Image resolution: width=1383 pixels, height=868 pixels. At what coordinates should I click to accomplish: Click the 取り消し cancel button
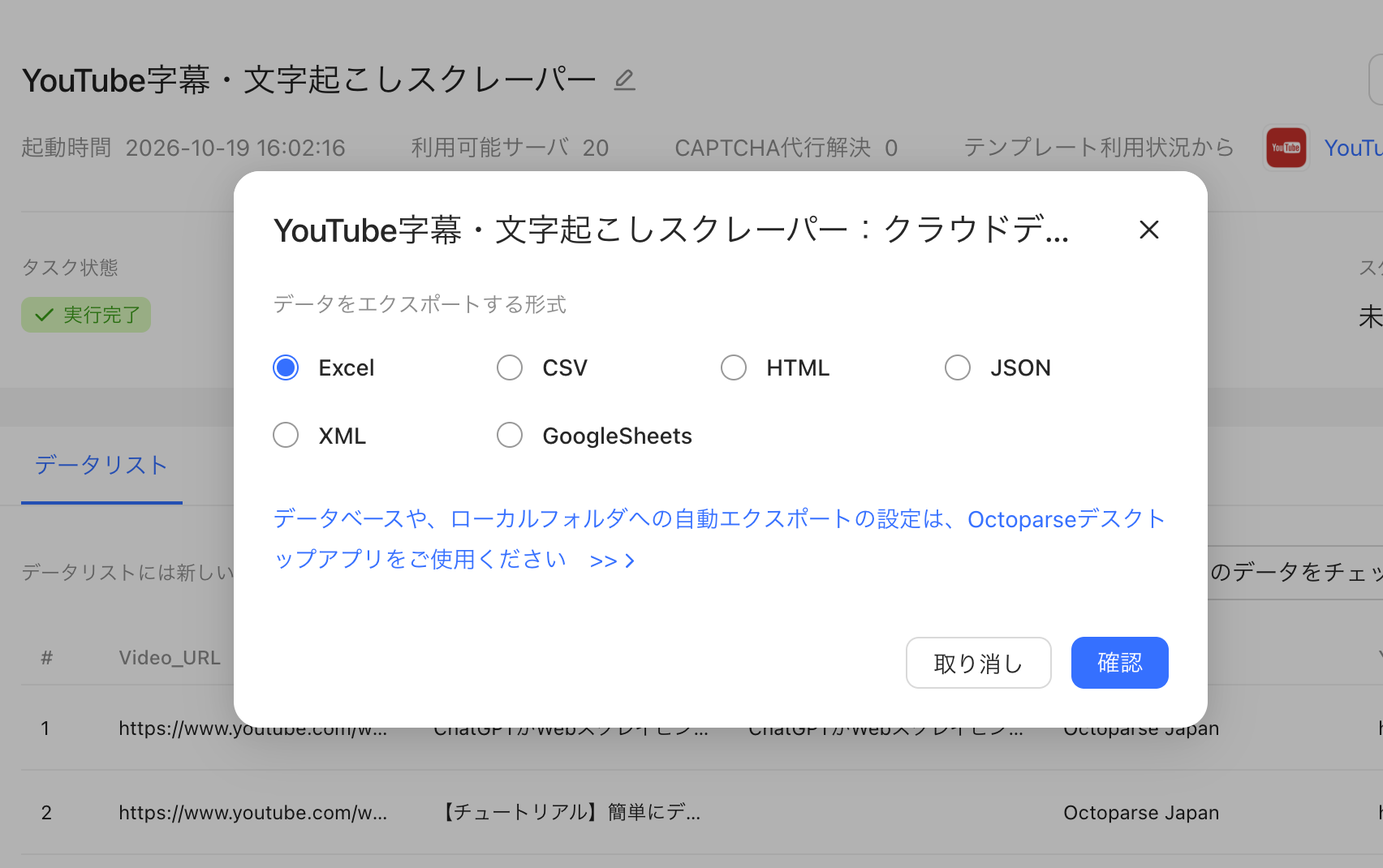click(978, 663)
